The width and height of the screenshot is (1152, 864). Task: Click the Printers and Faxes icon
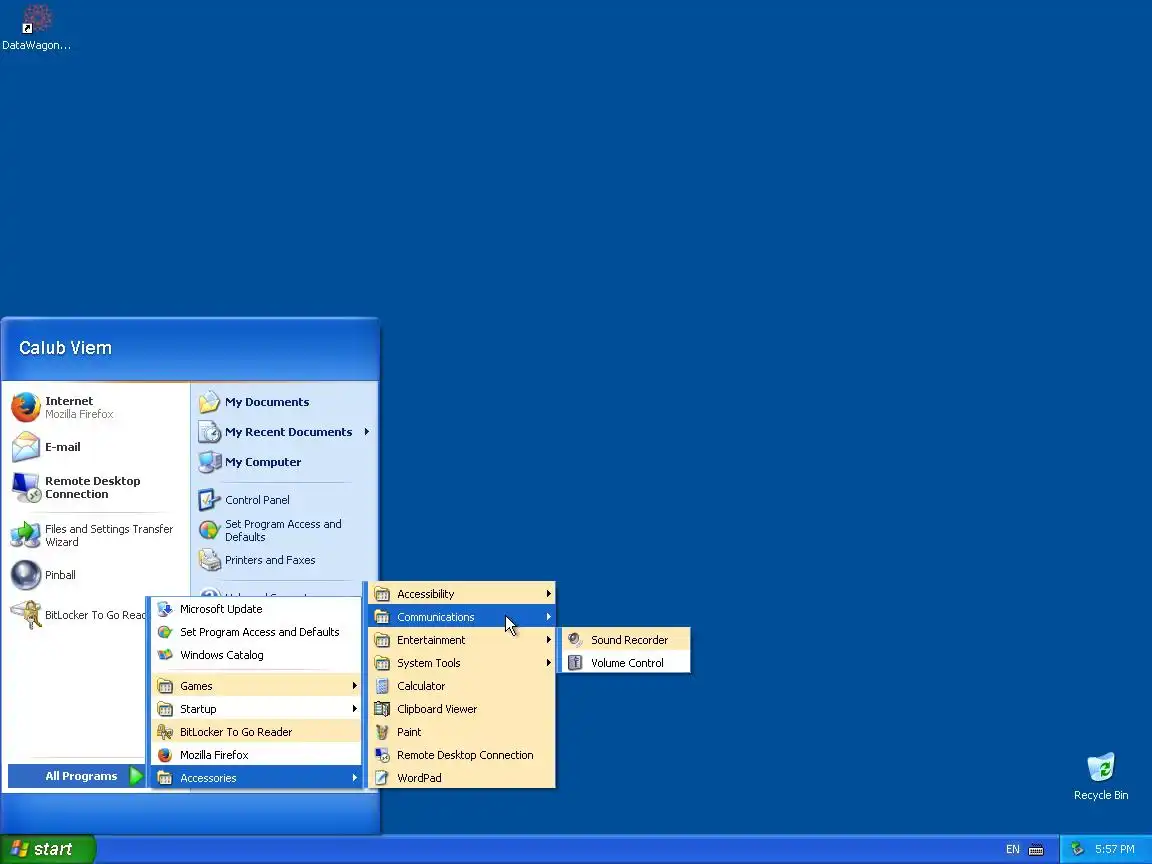click(x=209, y=560)
